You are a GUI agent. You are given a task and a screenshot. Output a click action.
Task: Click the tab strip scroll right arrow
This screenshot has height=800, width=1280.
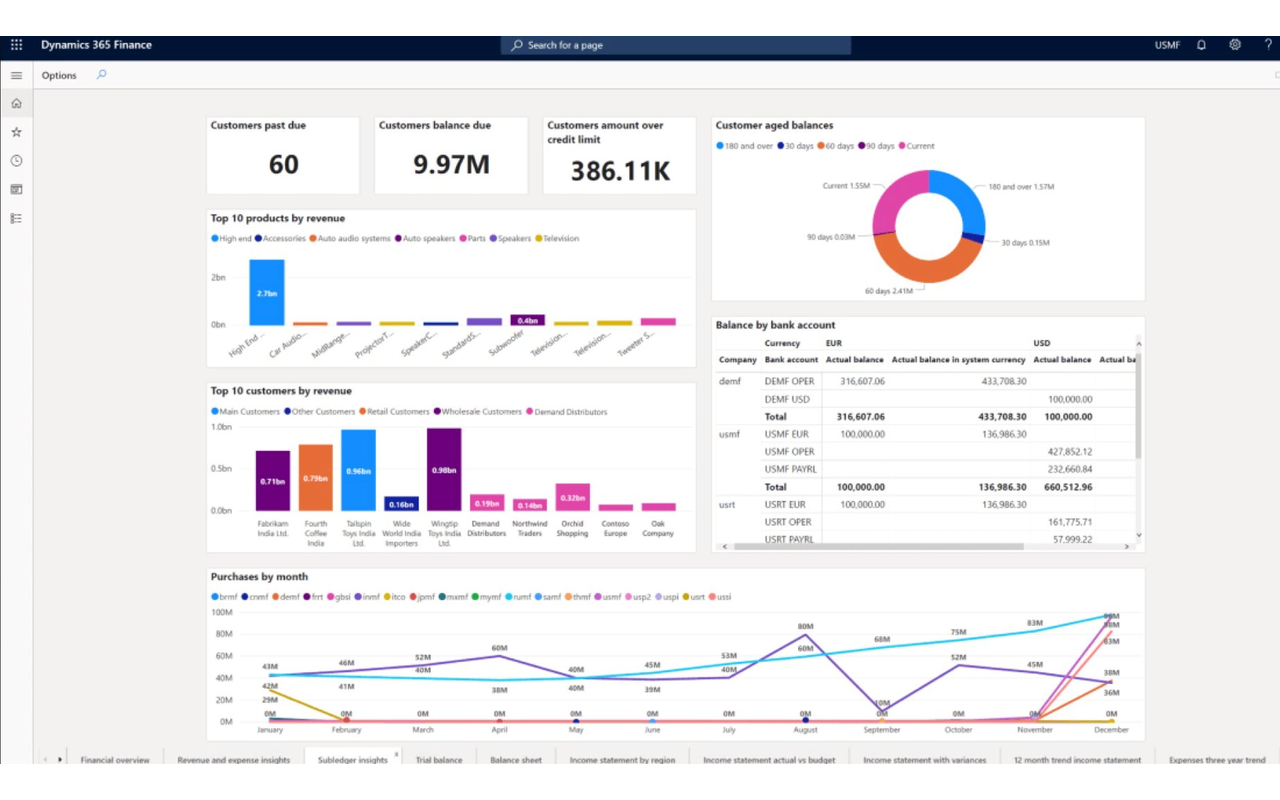(59, 759)
